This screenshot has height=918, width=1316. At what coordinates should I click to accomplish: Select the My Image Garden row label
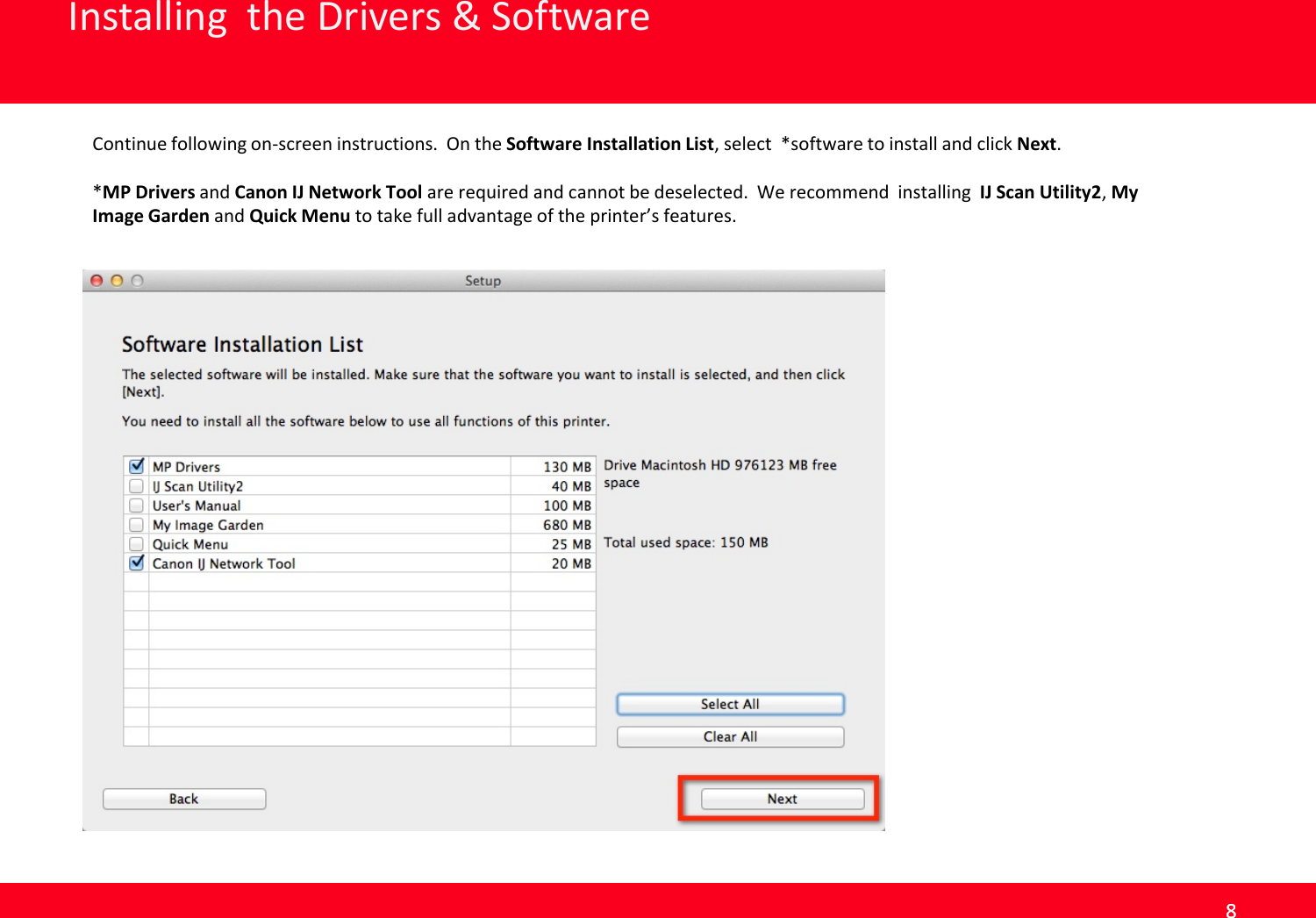(x=208, y=525)
